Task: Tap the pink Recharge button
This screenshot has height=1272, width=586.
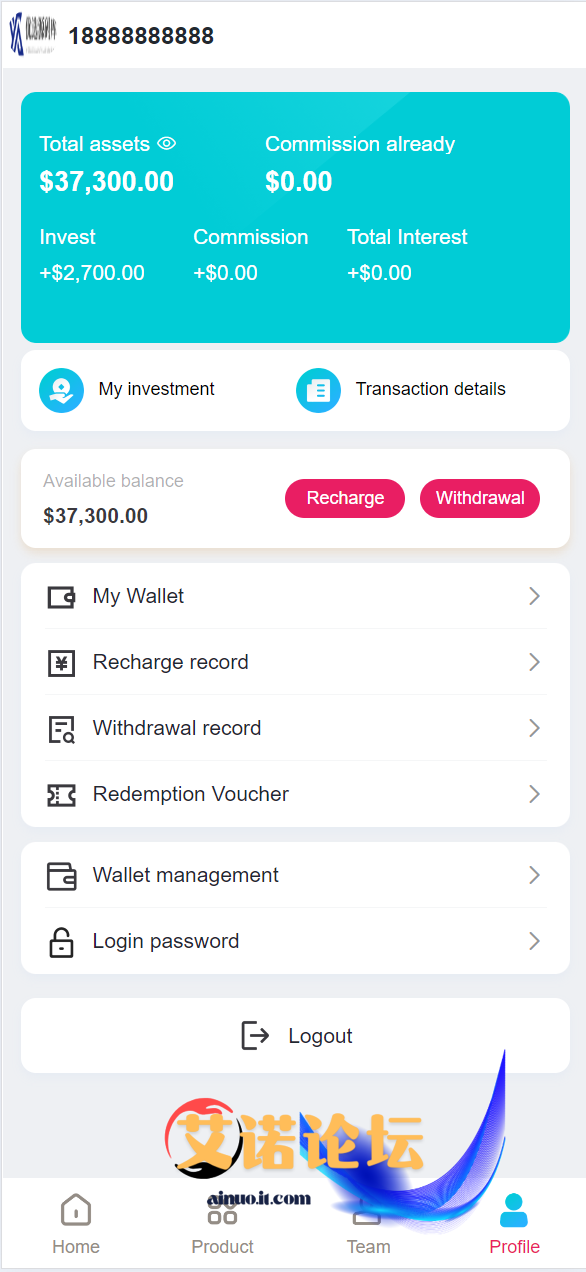Action: tap(345, 499)
